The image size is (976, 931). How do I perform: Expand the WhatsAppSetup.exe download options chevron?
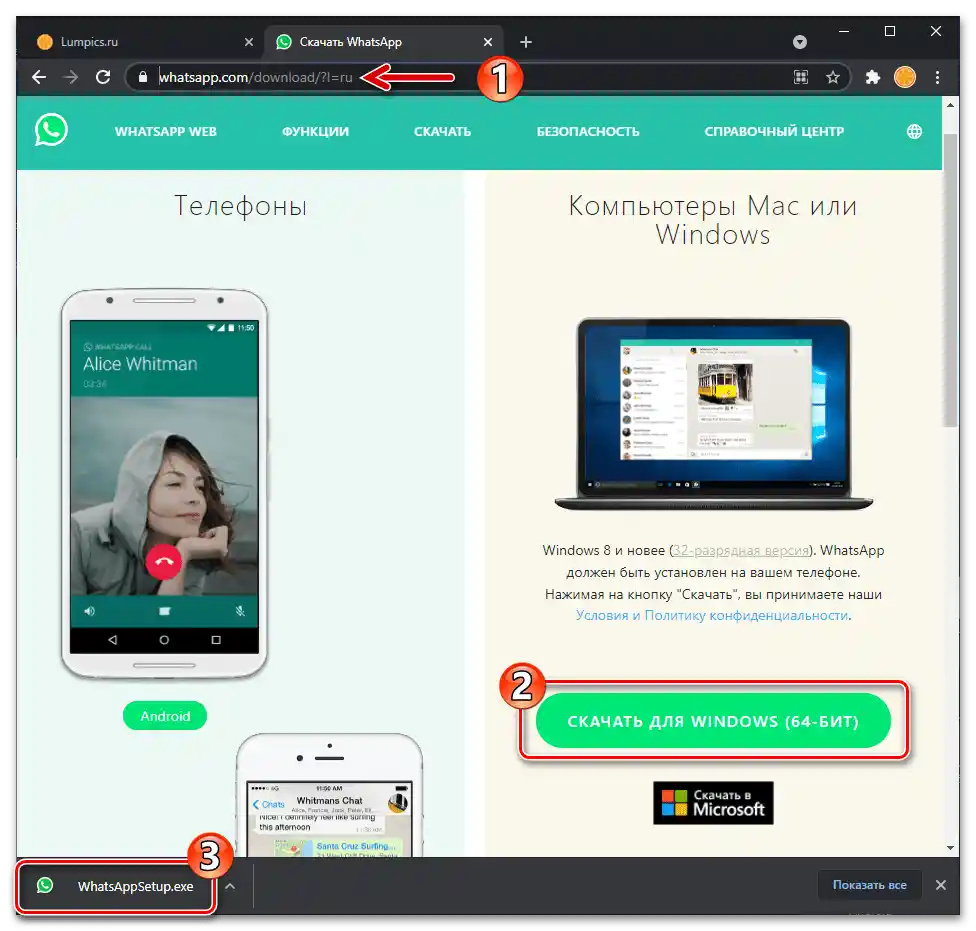(x=230, y=886)
